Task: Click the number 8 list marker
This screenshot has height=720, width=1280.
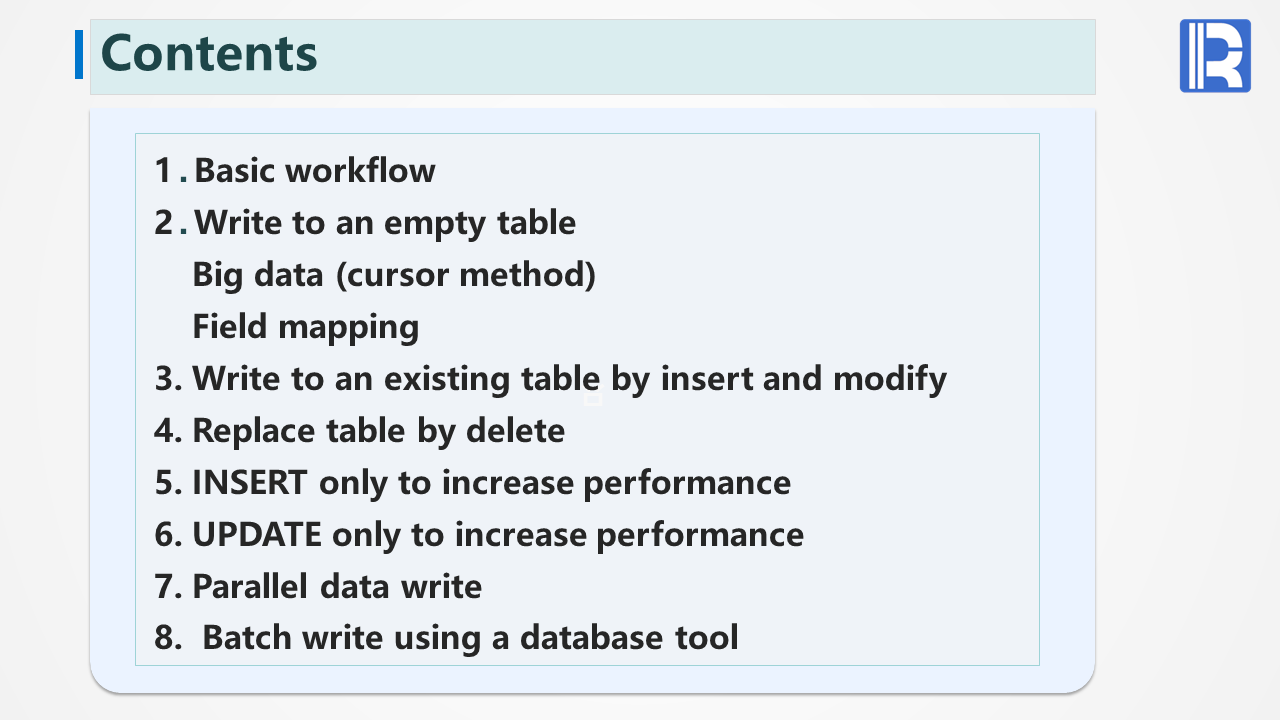Action: (165, 637)
